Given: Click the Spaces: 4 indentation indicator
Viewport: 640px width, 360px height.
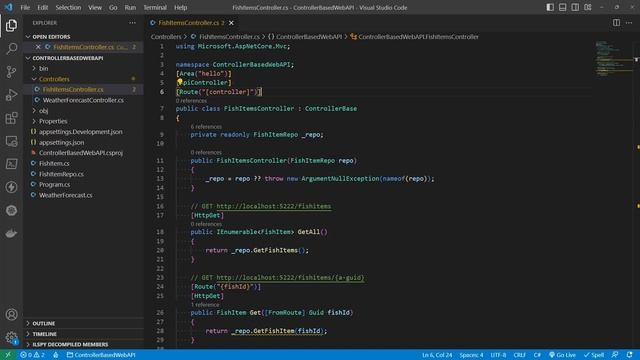Looking at the screenshot, I should [471, 355].
